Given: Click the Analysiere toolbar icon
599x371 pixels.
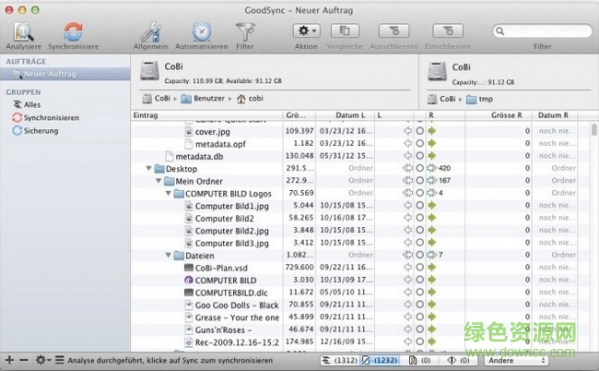Looking at the screenshot, I should tap(24, 32).
